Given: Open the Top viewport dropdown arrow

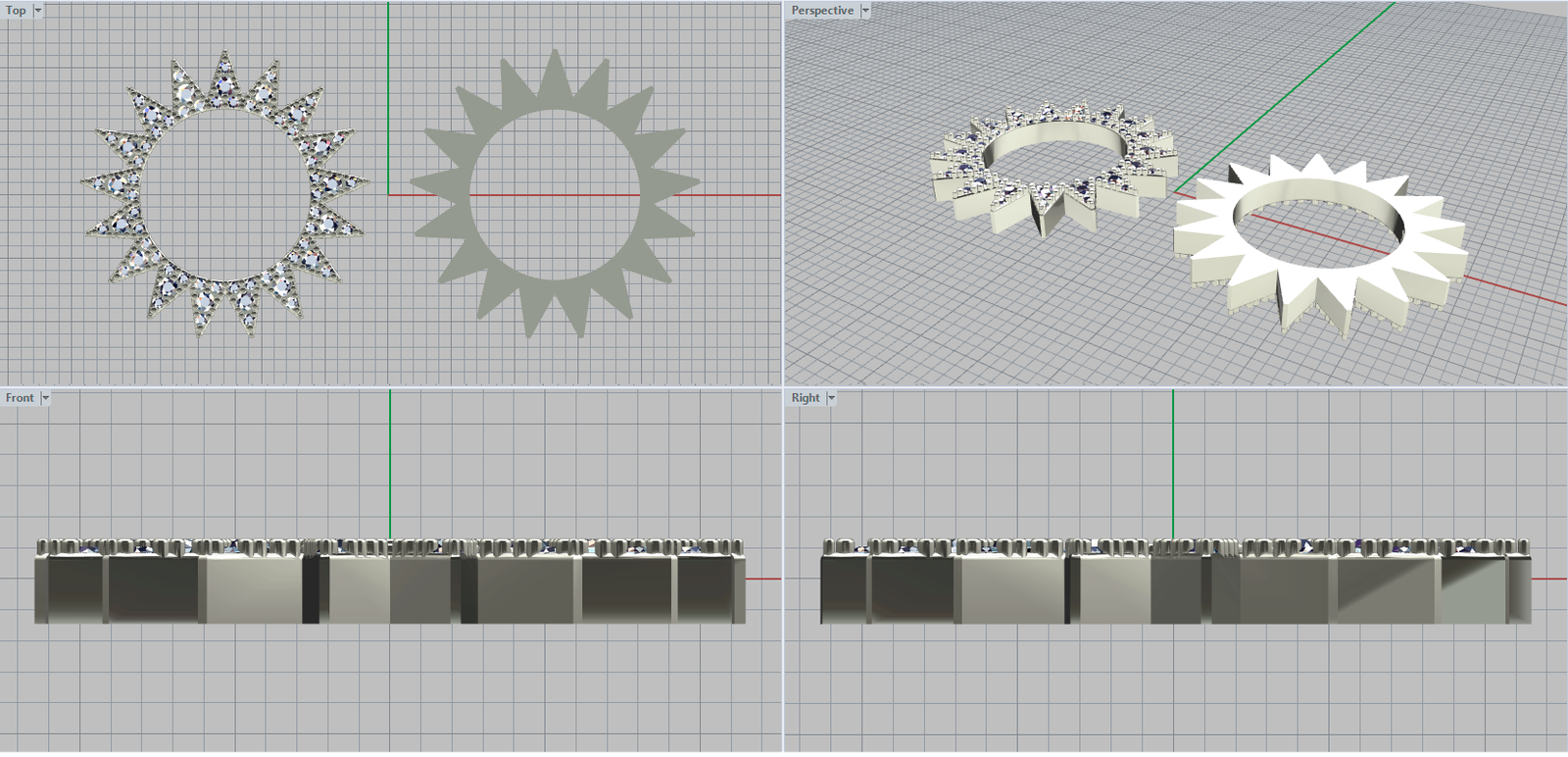Looking at the screenshot, I should tap(38, 11).
